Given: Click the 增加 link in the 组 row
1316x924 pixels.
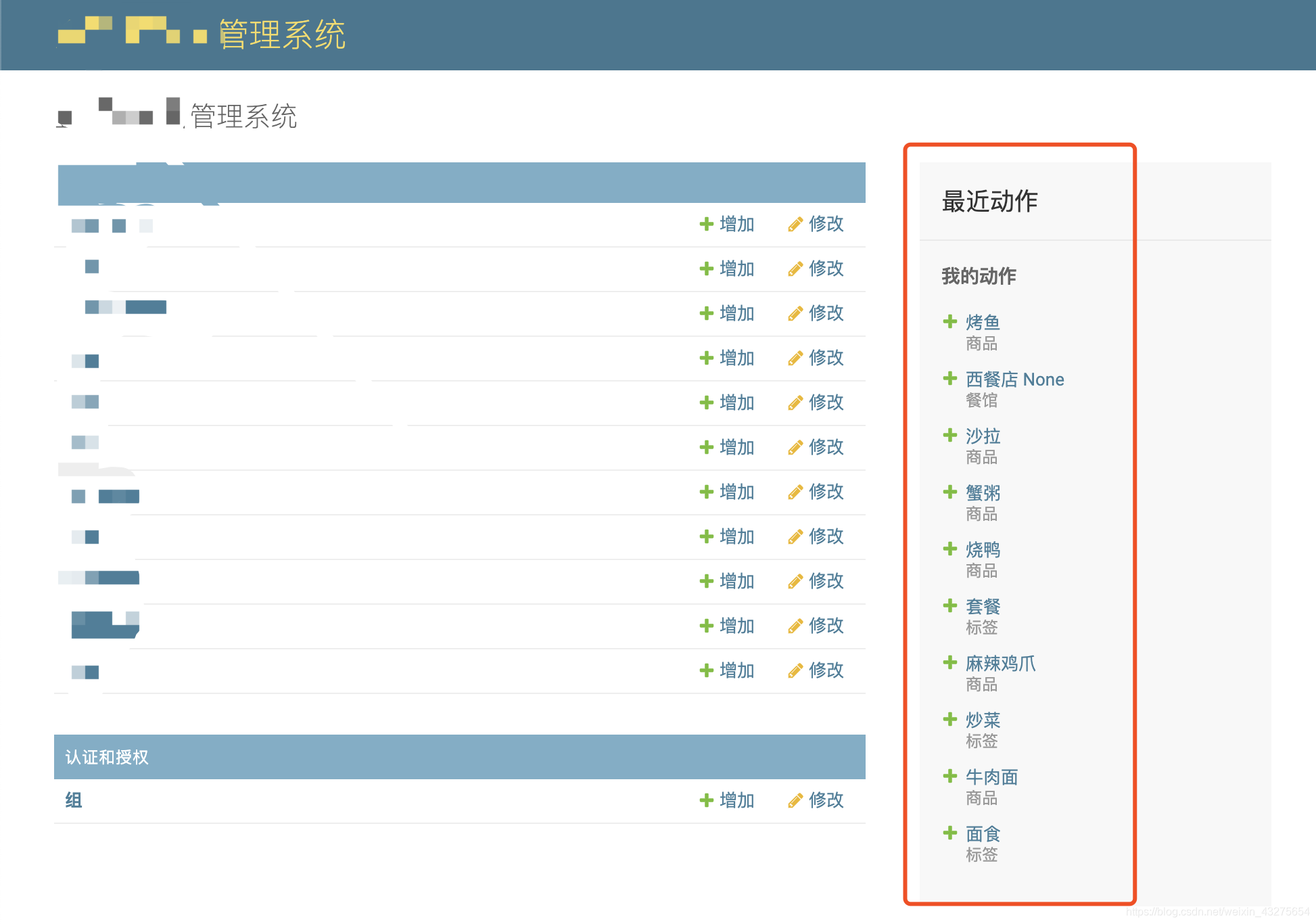Looking at the screenshot, I should tap(736, 800).
